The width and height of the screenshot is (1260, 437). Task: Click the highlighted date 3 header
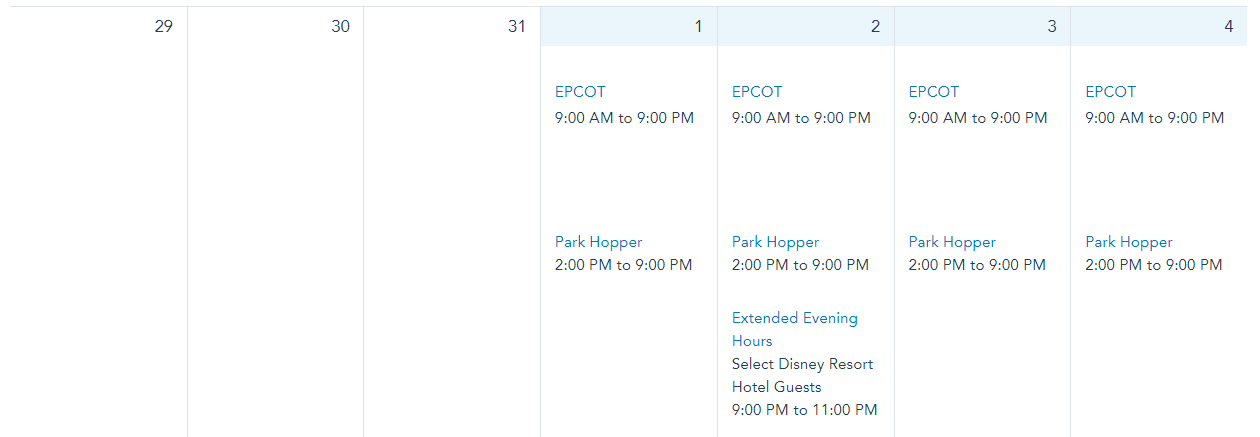983,27
